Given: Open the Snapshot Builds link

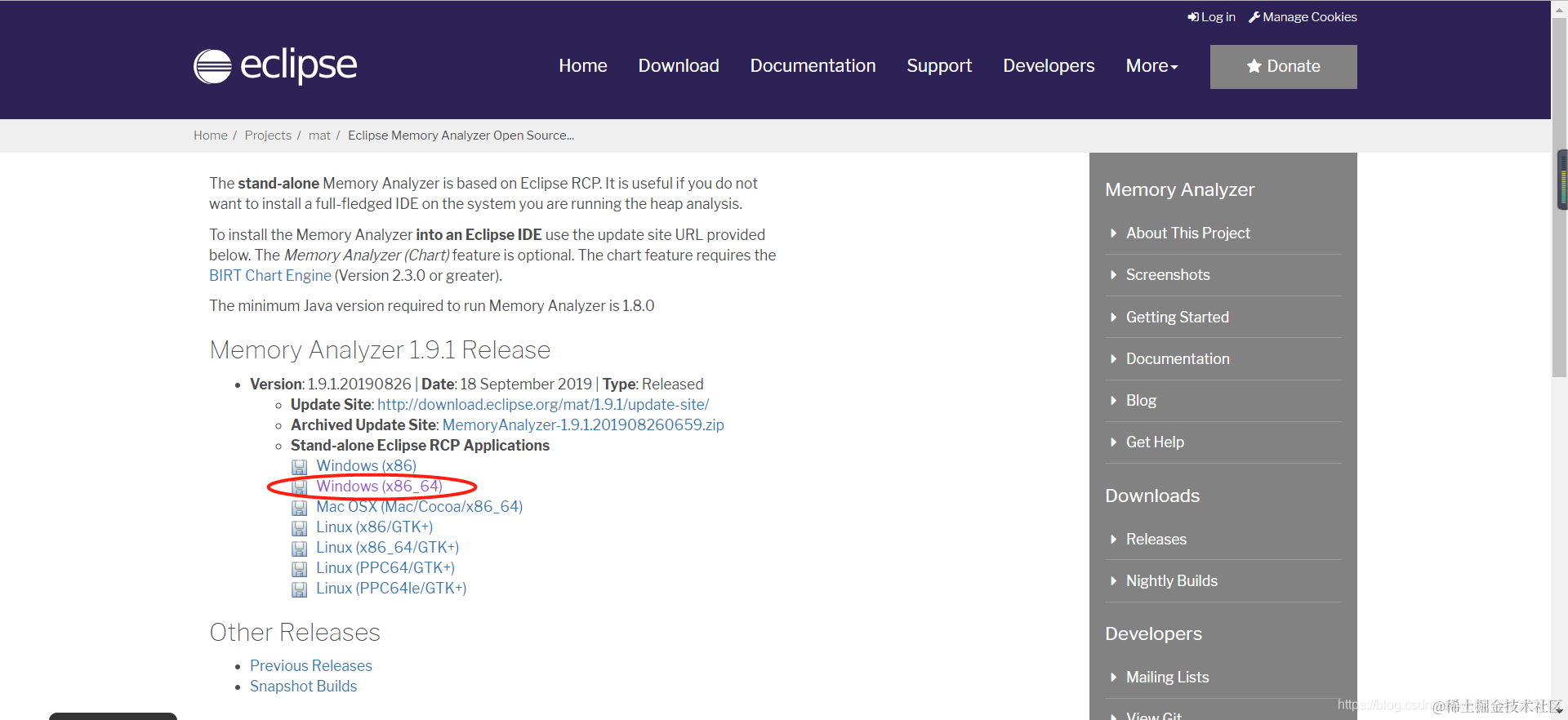Looking at the screenshot, I should (x=304, y=687).
